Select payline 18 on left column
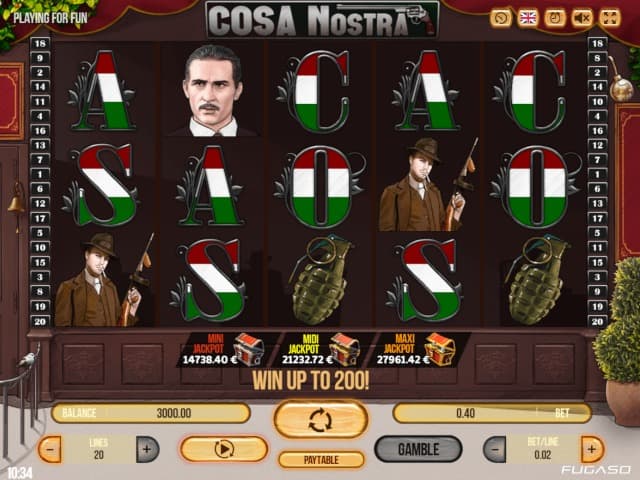Image resolution: width=640 pixels, height=480 pixels. pos(40,43)
